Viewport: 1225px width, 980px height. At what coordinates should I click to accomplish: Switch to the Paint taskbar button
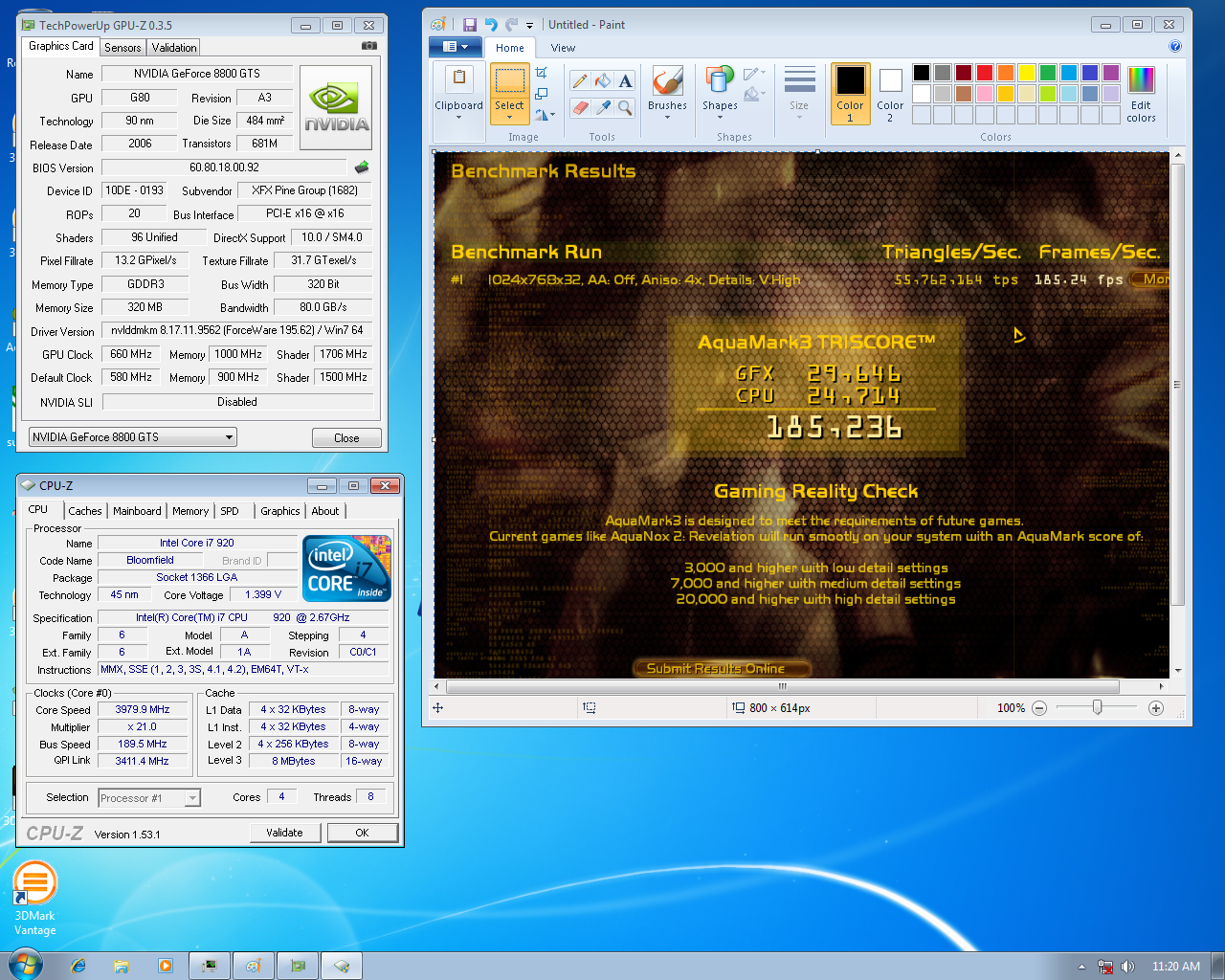254,966
